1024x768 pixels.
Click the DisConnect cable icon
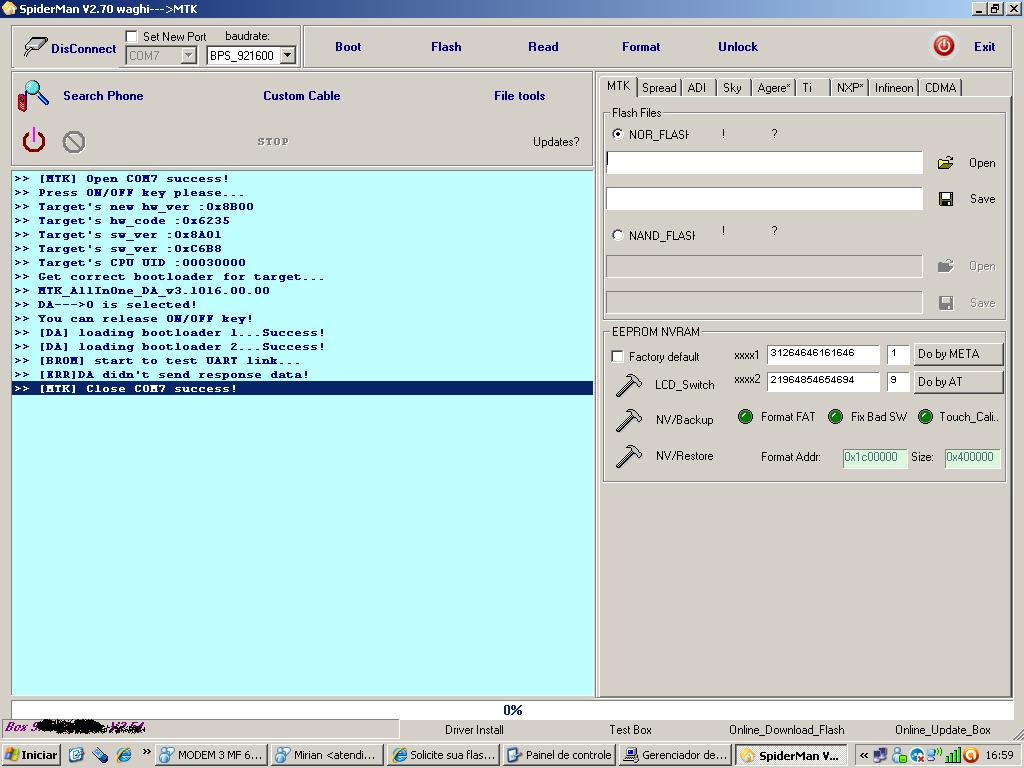(x=35, y=47)
